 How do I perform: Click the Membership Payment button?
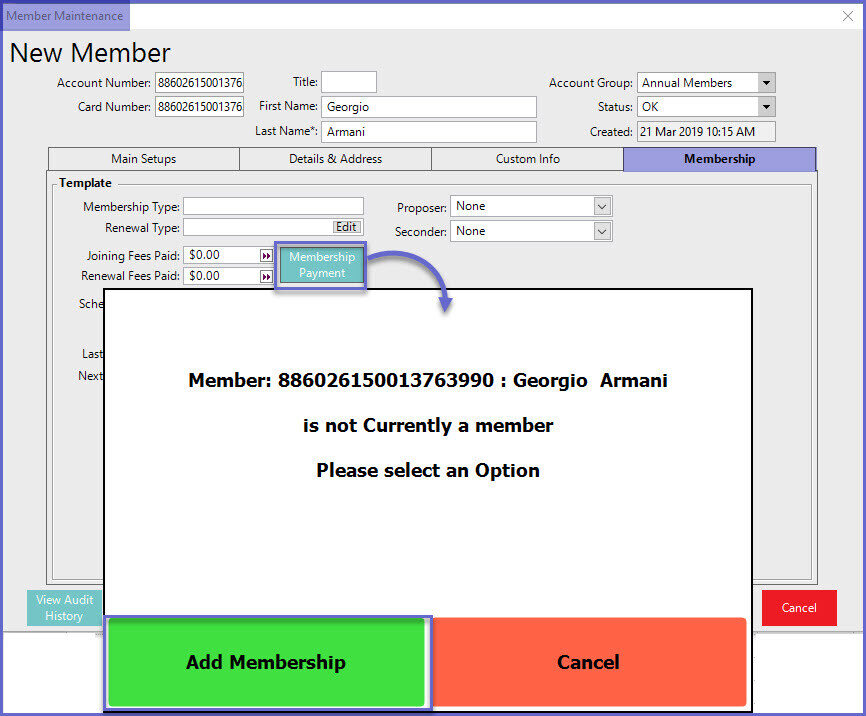pyautogui.click(x=321, y=265)
